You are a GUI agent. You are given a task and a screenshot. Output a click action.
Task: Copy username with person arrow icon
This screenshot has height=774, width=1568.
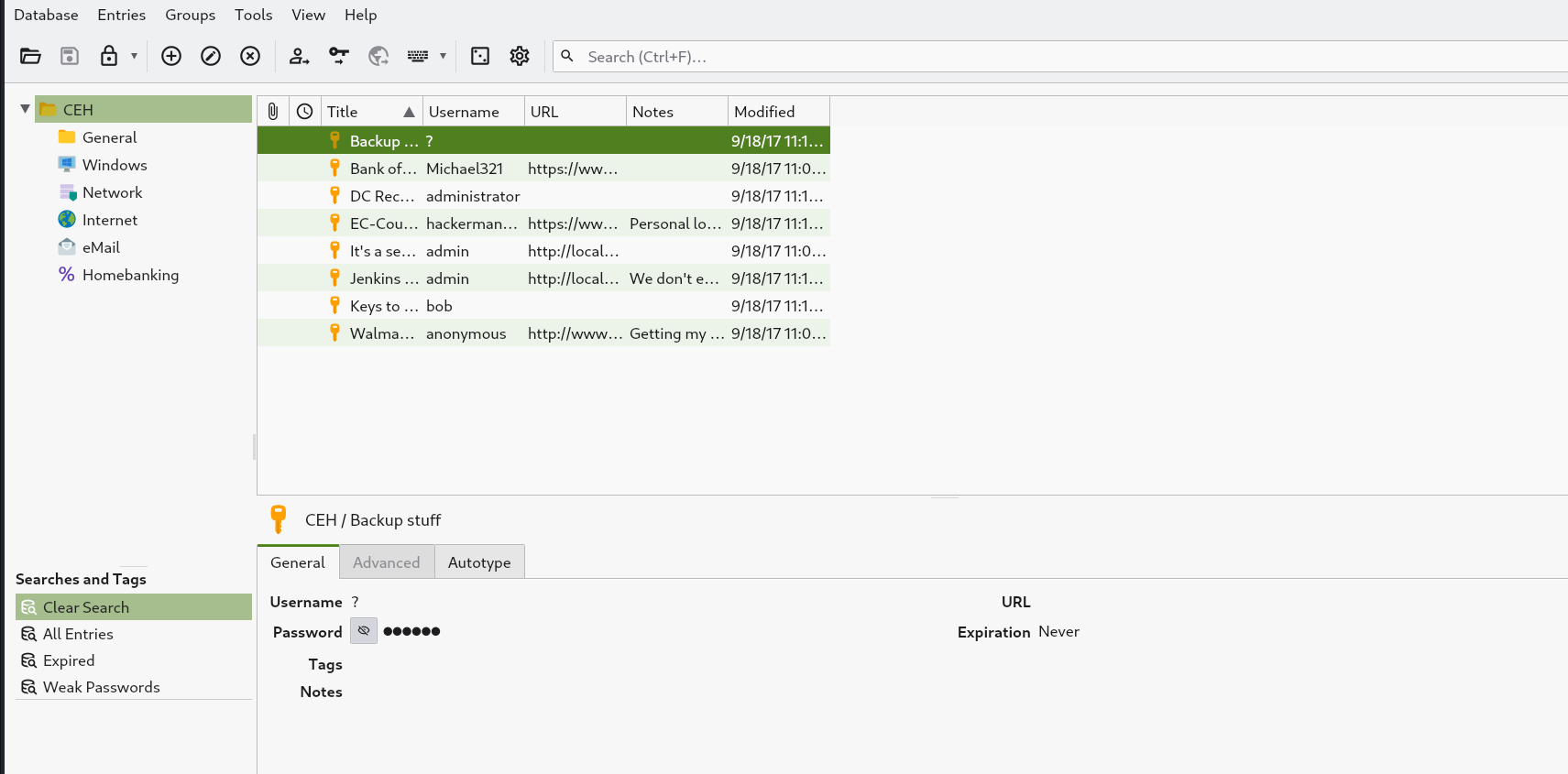click(x=299, y=56)
